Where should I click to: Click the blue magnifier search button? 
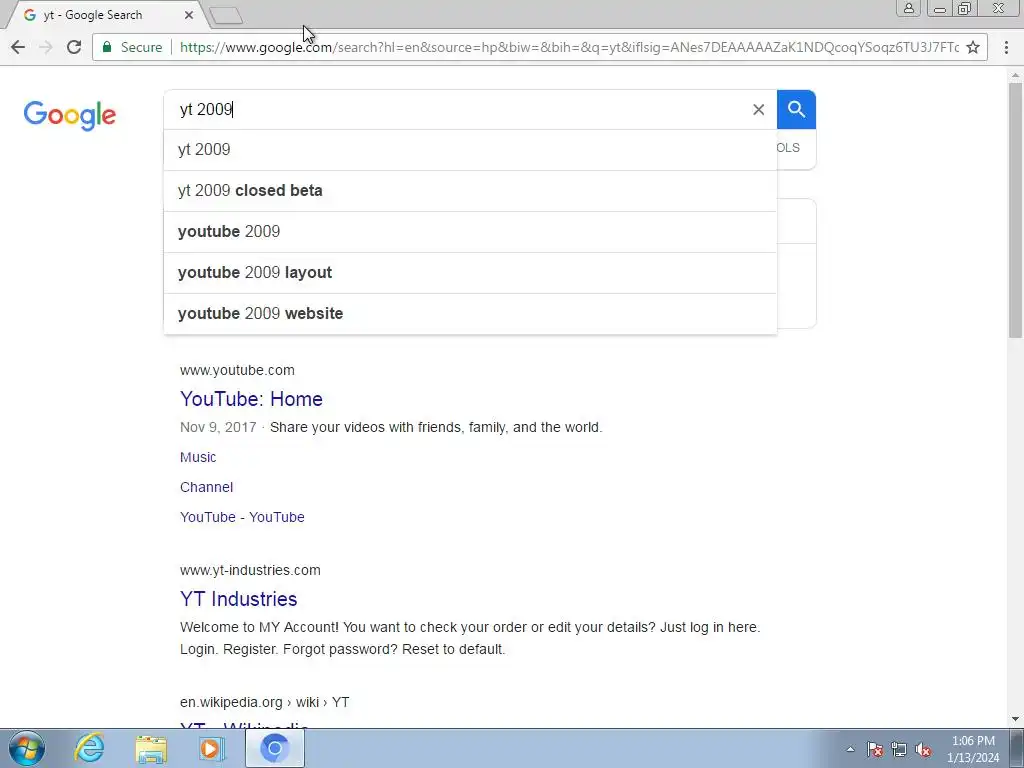coord(796,110)
